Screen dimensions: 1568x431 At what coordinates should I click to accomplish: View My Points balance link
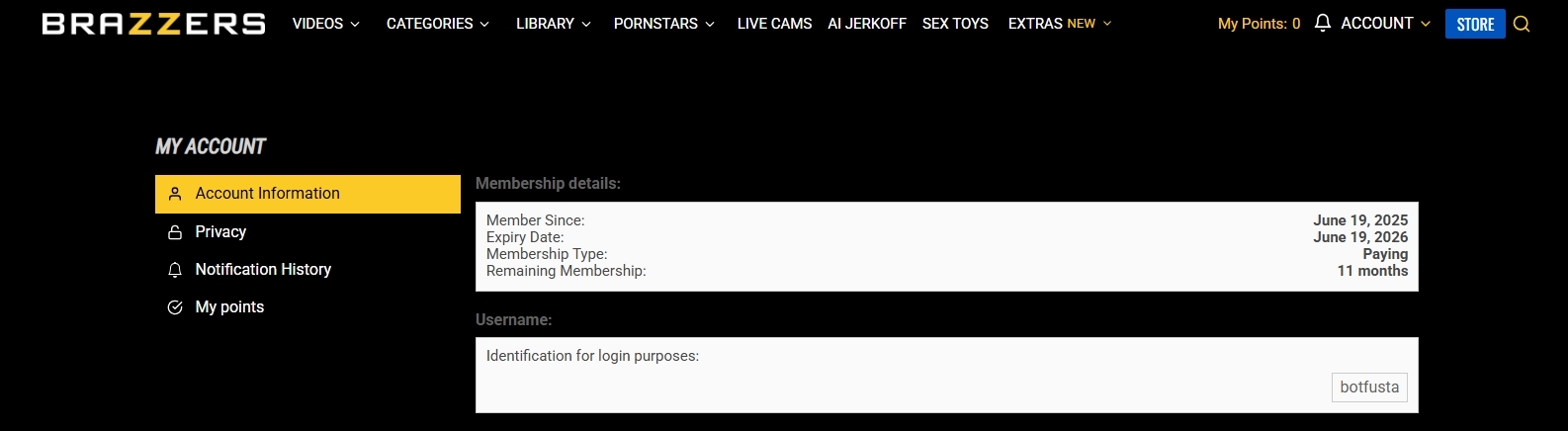[1259, 24]
